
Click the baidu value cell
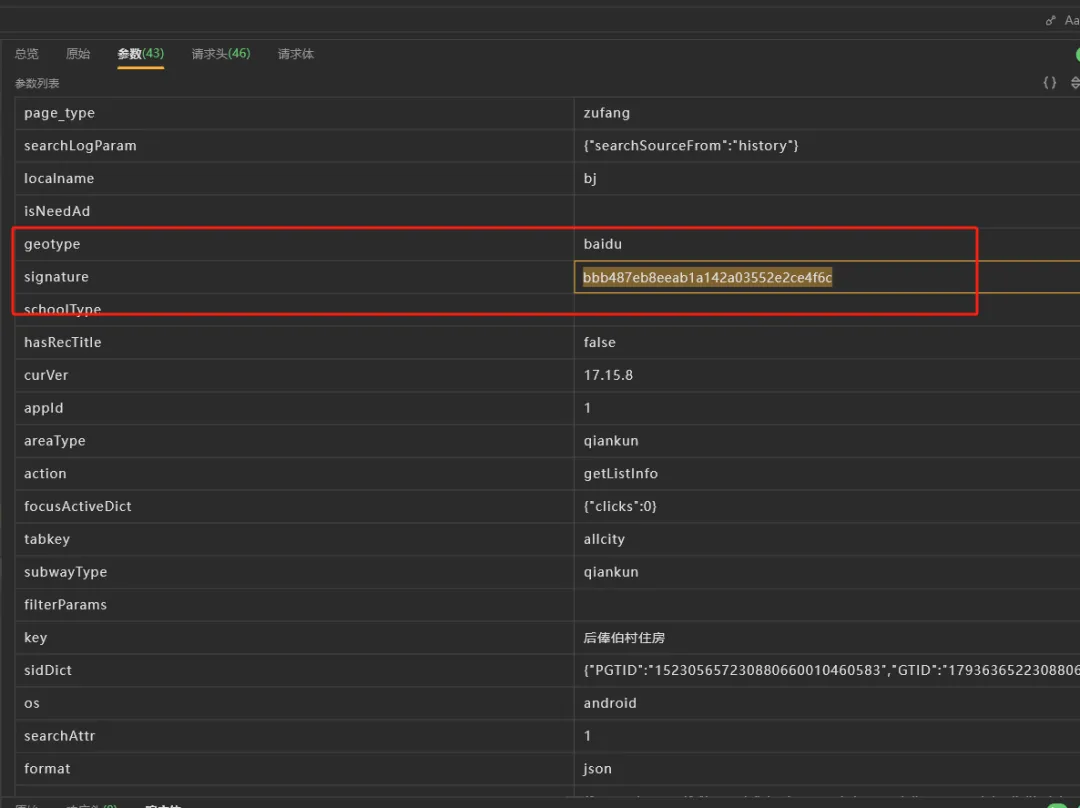[x=827, y=244]
